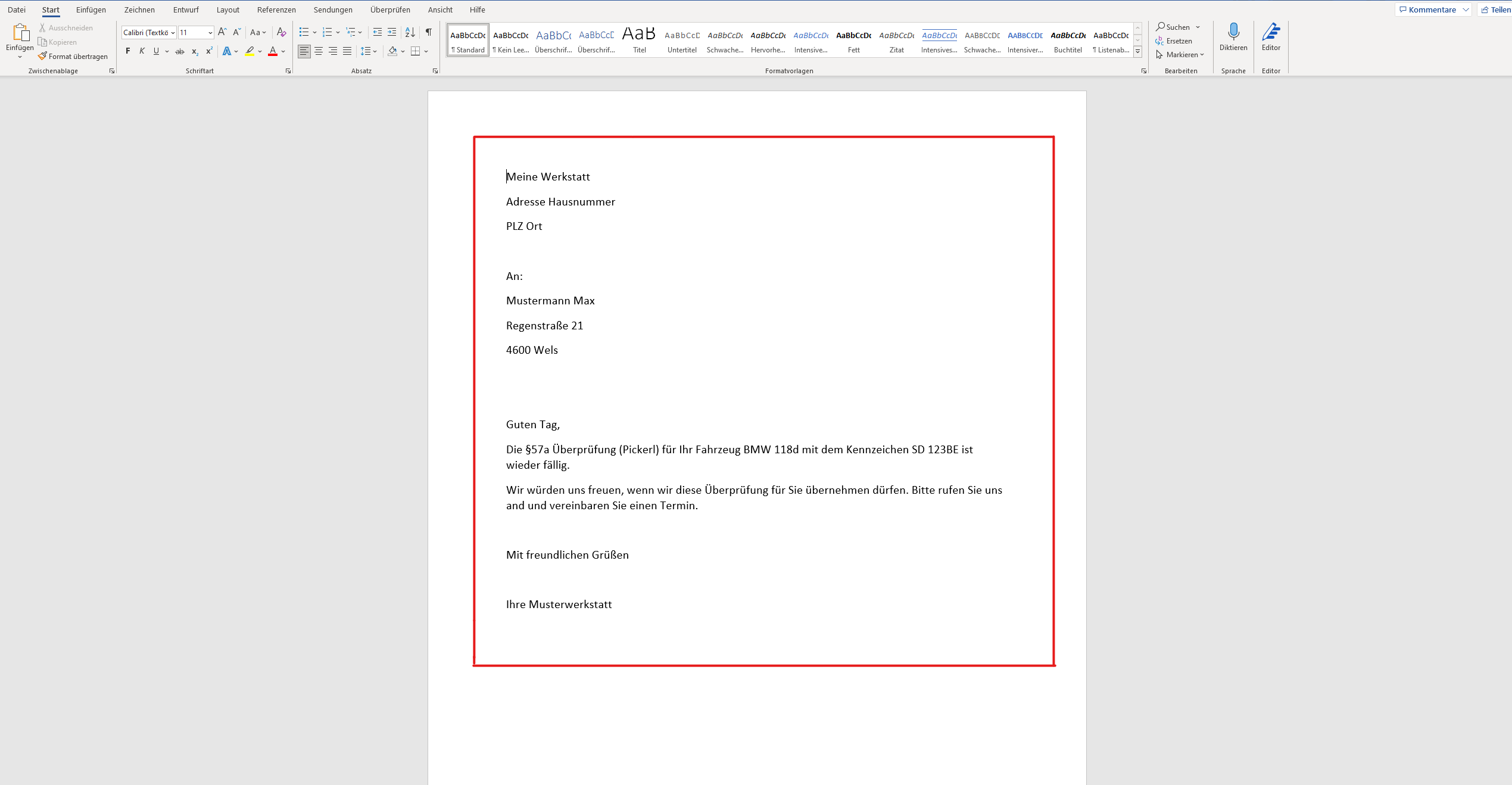The height and width of the screenshot is (785, 1512).
Task: Increase font size with the larger A icon
Action: (222, 32)
